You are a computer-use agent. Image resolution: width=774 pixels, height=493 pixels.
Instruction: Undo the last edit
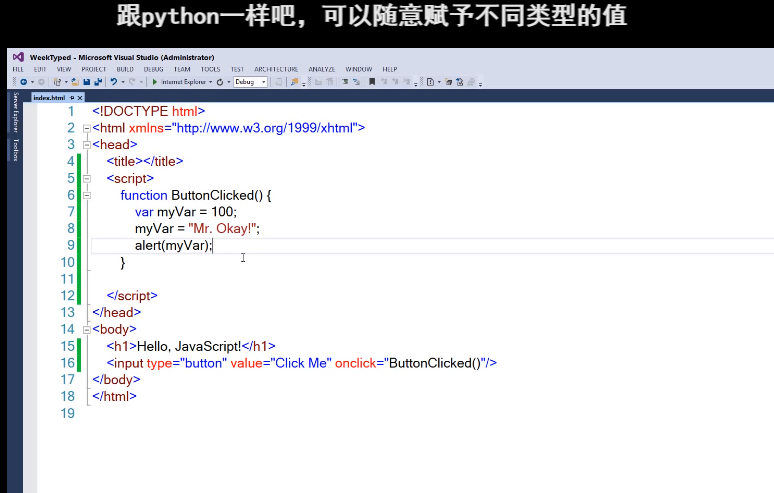(114, 82)
